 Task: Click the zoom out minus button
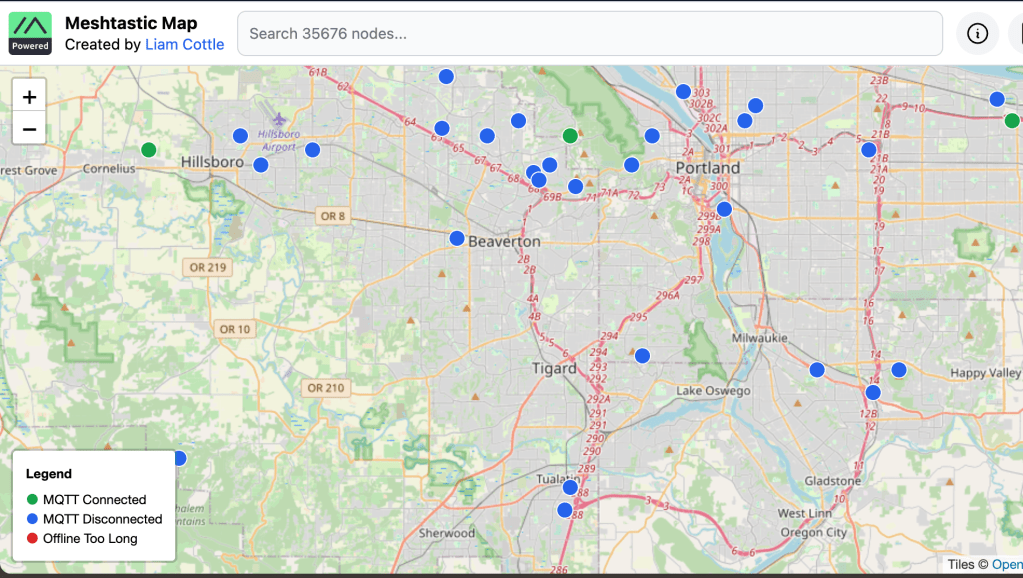coord(29,129)
